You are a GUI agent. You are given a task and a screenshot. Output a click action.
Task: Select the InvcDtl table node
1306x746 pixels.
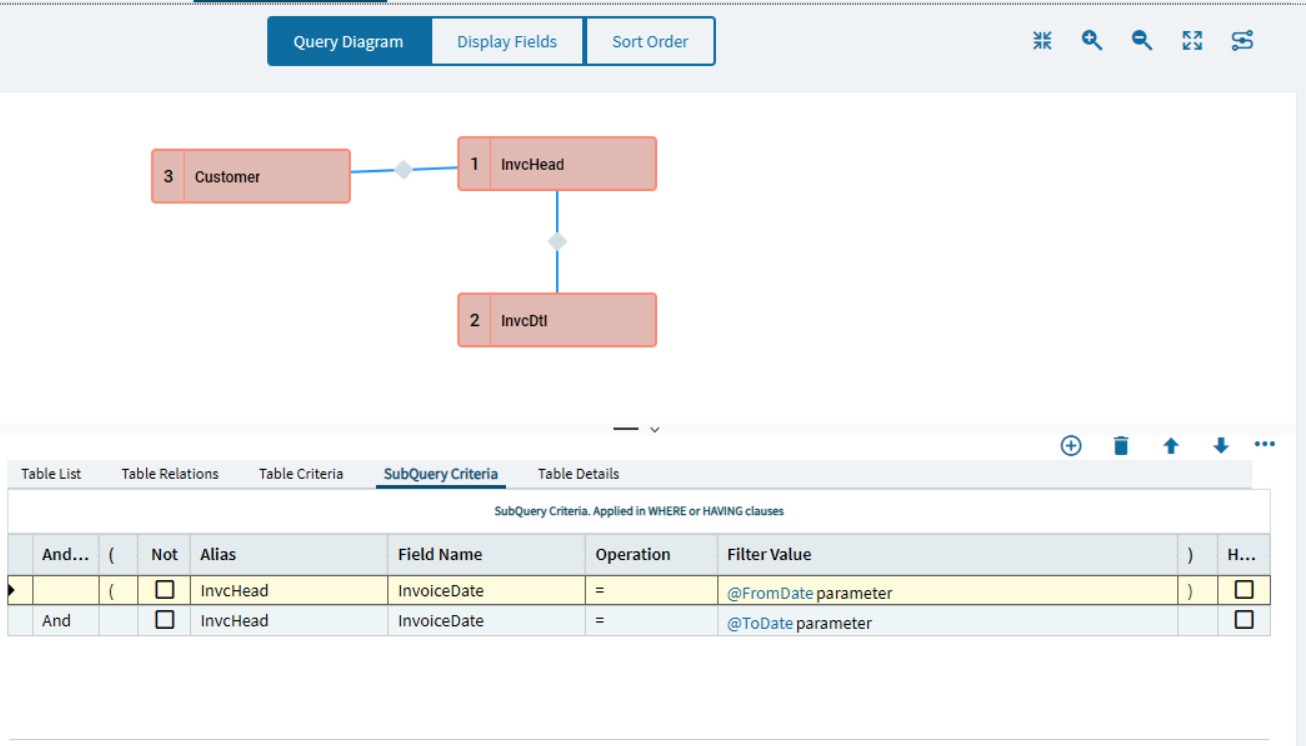[557, 320]
